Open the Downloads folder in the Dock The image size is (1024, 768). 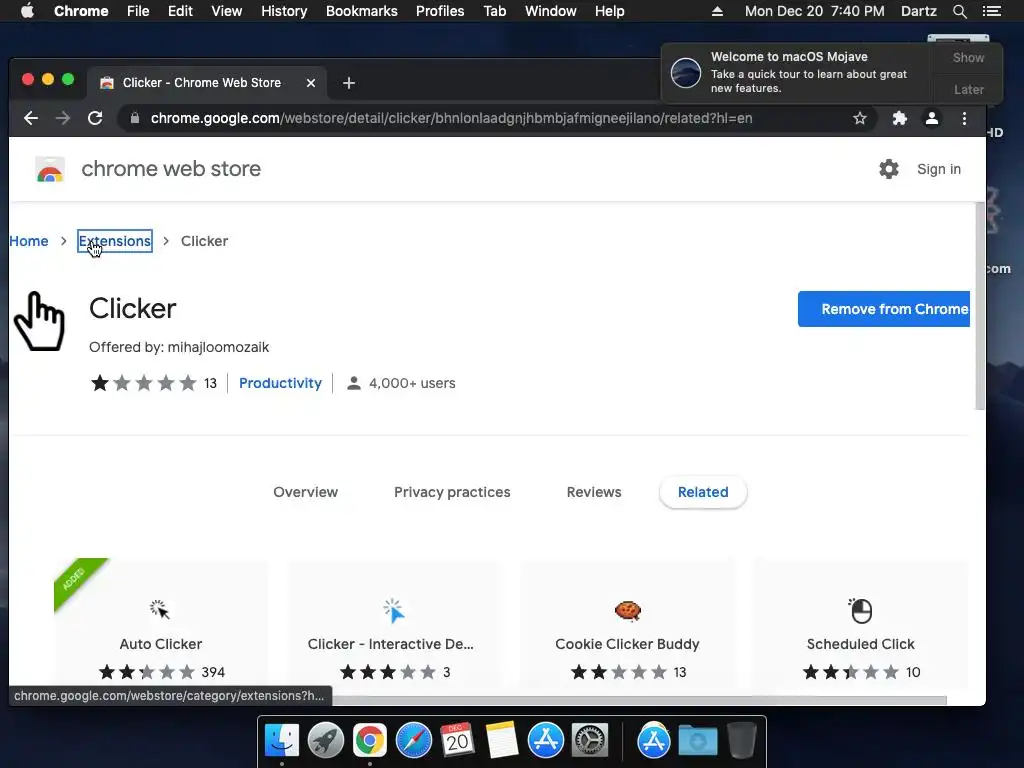(697, 741)
